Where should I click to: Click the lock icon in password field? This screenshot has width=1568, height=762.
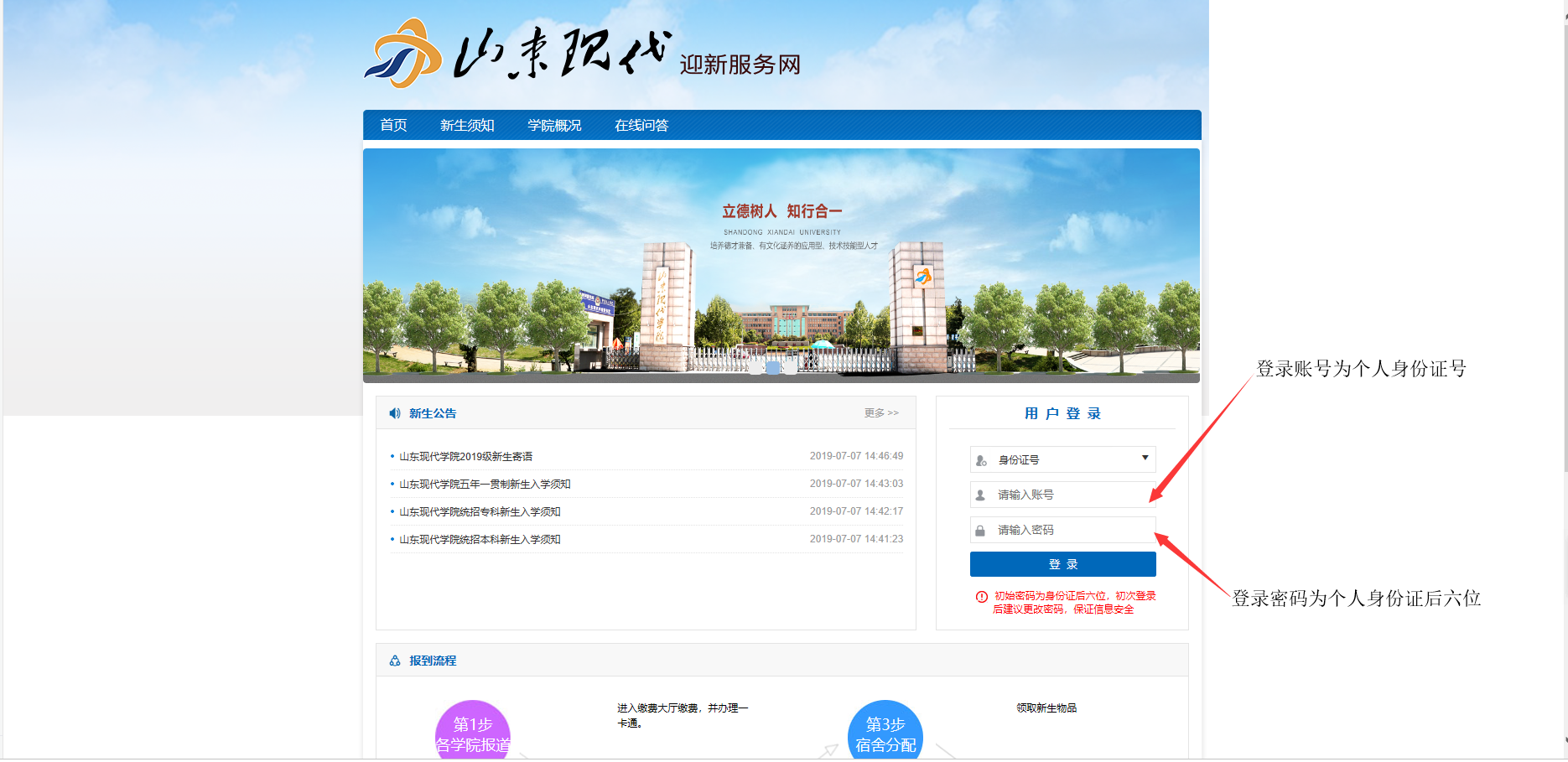click(980, 531)
